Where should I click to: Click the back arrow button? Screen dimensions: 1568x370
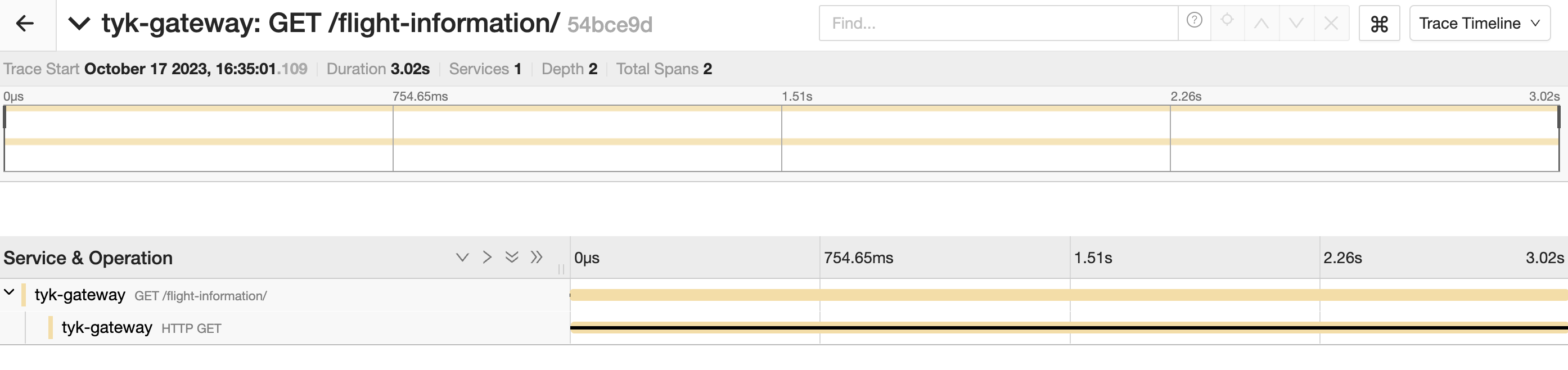click(25, 24)
